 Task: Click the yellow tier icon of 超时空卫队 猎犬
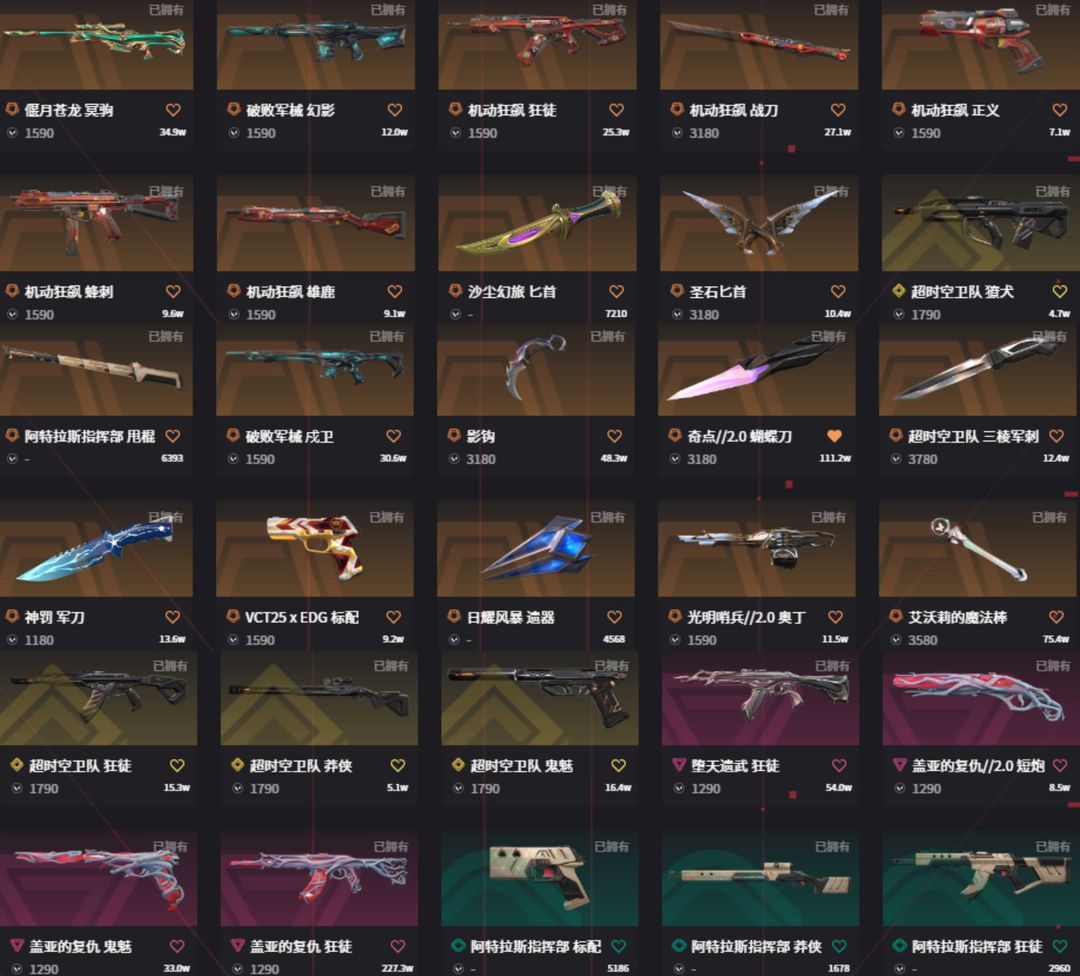click(898, 291)
